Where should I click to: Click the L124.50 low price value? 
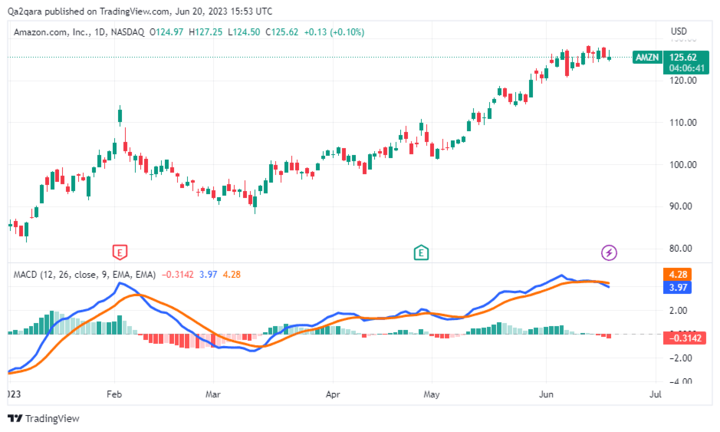point(244,32)
